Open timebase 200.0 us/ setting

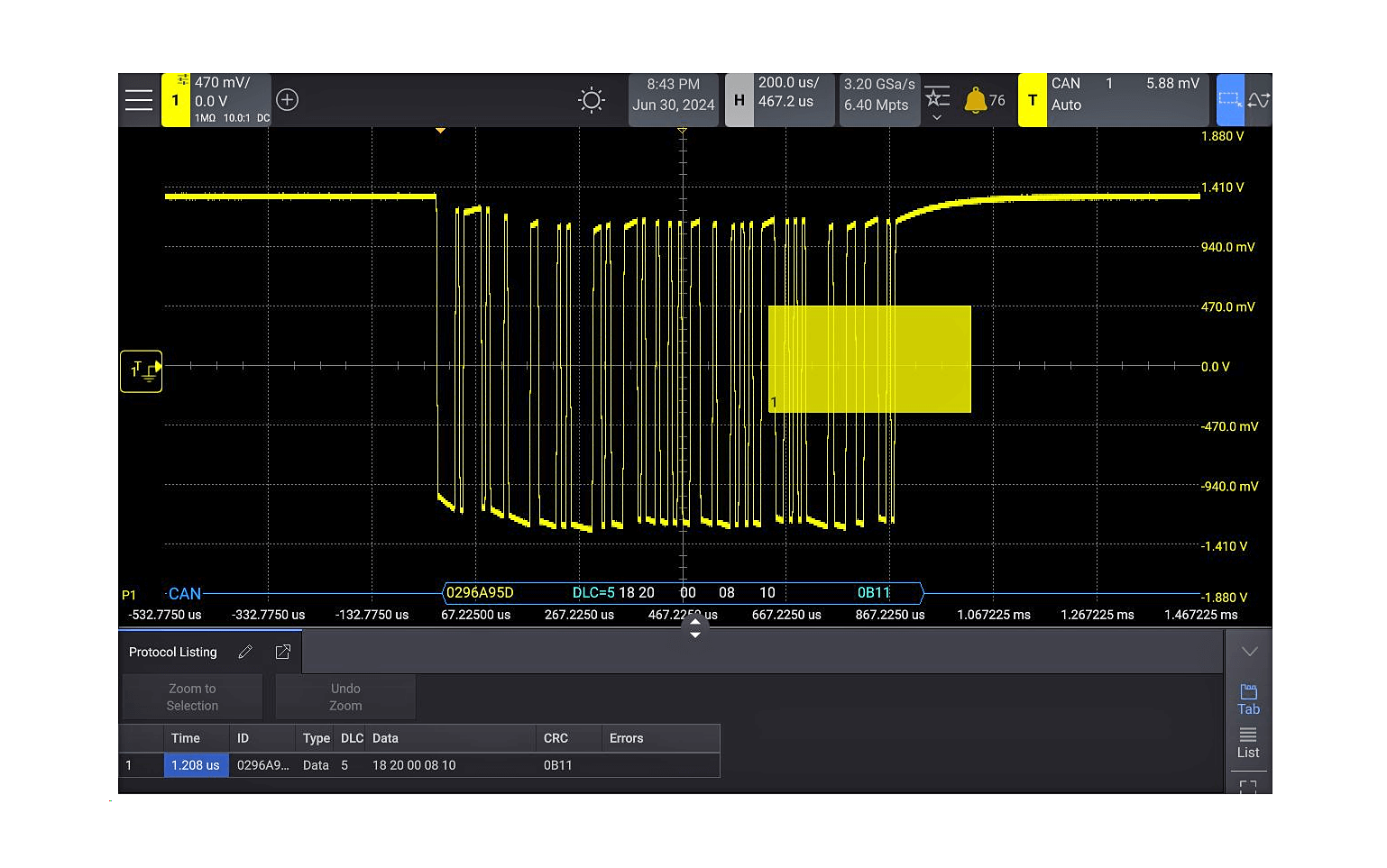point(788,83)
